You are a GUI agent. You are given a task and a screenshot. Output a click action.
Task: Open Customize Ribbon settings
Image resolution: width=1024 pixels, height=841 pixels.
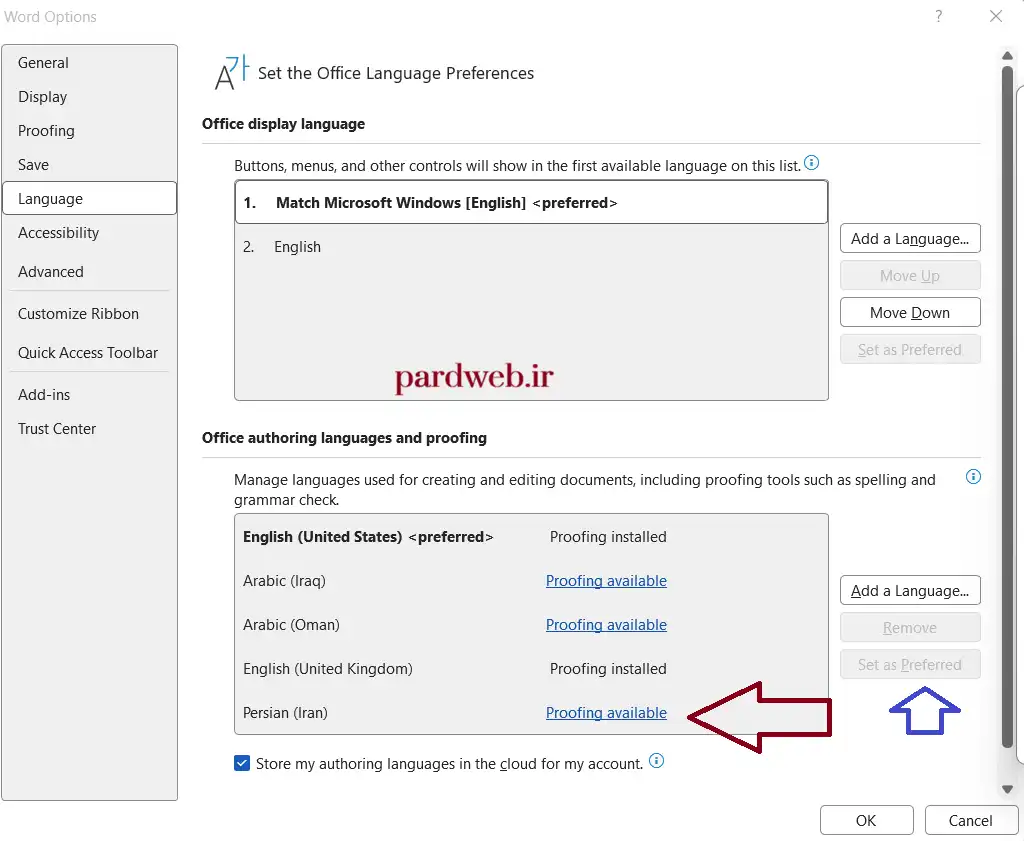(x=89, y=313)
